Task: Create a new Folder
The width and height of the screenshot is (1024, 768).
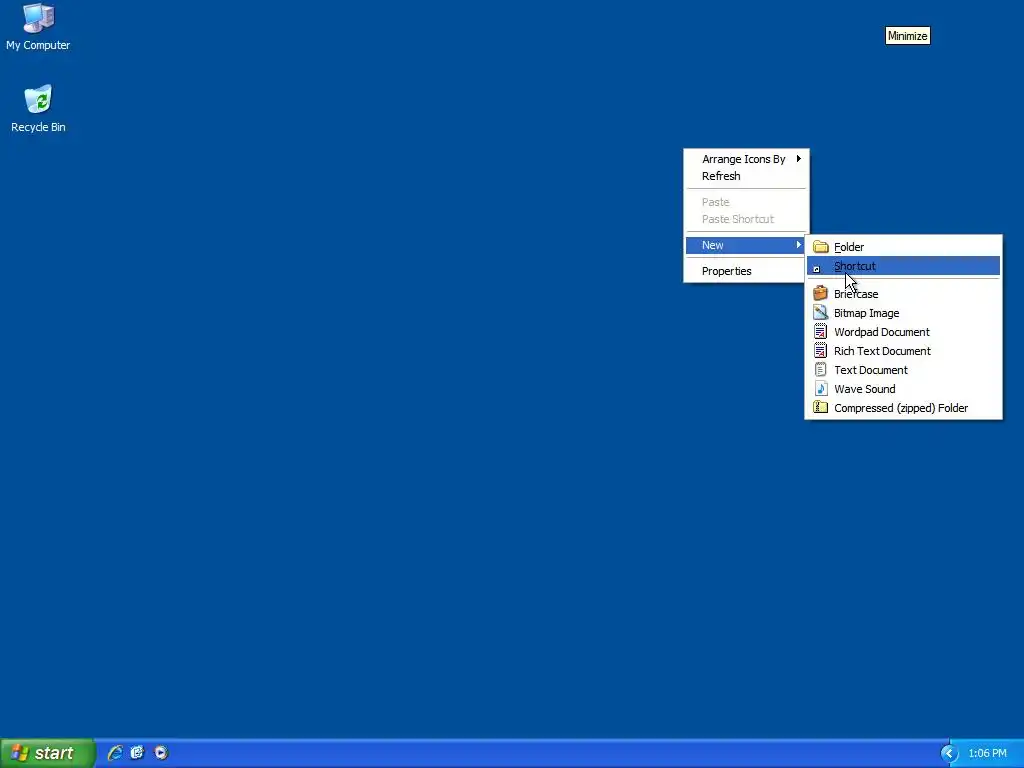Action: coord(903,247)
